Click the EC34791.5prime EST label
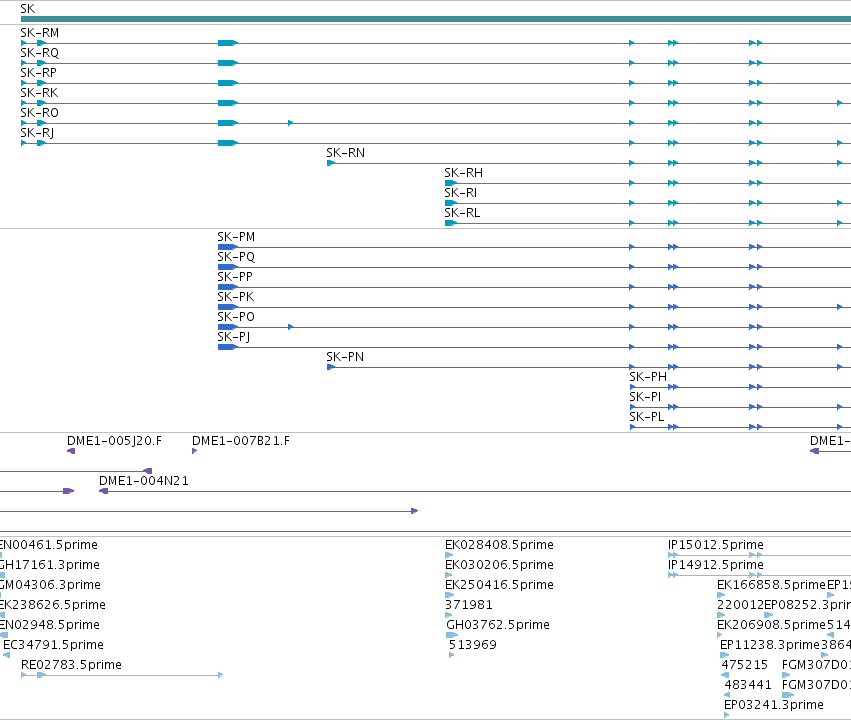The height and width of the screenshot is (720, 851). [53, 645]
